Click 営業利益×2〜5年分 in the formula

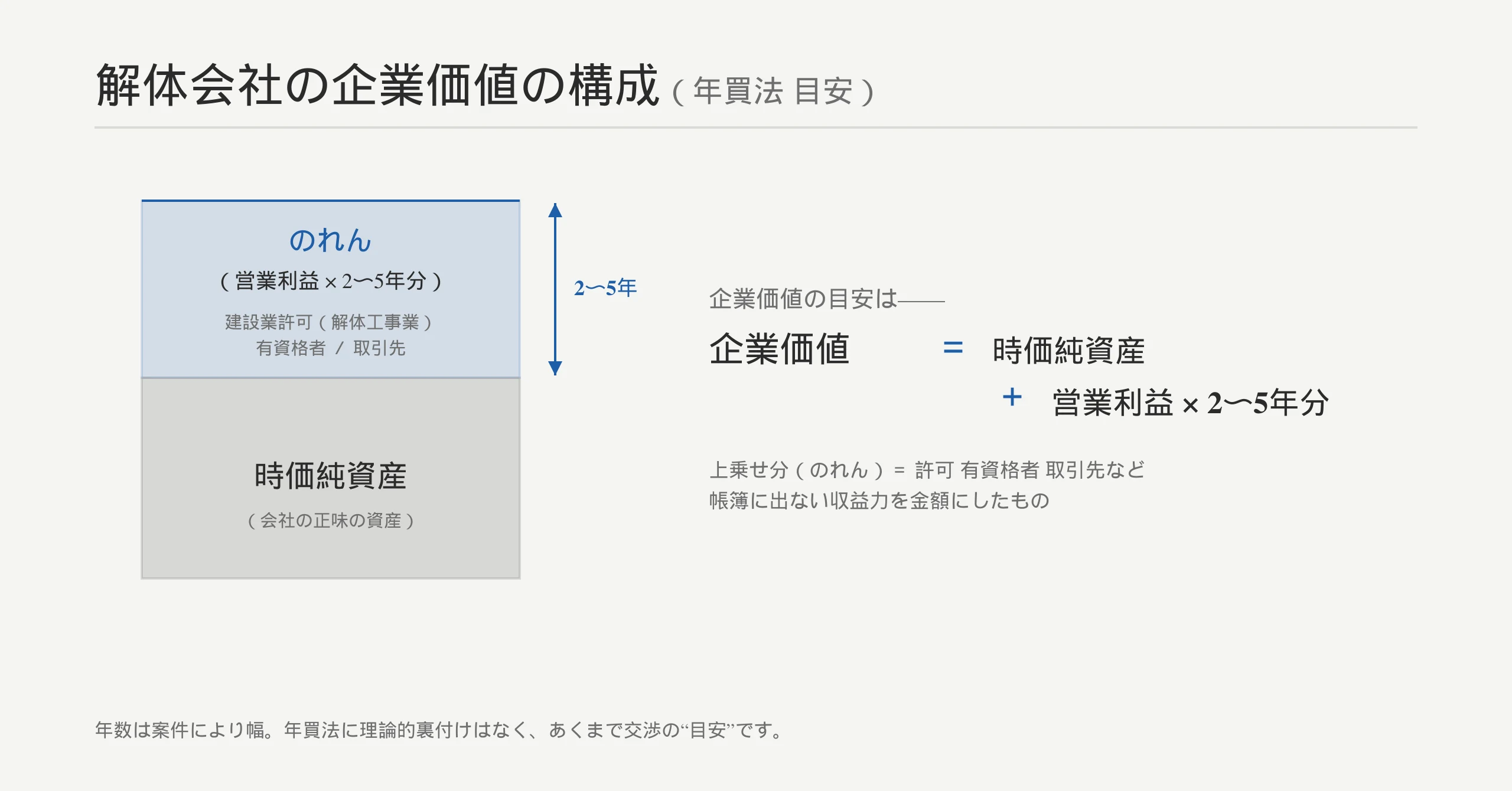tap(1191, 403)
